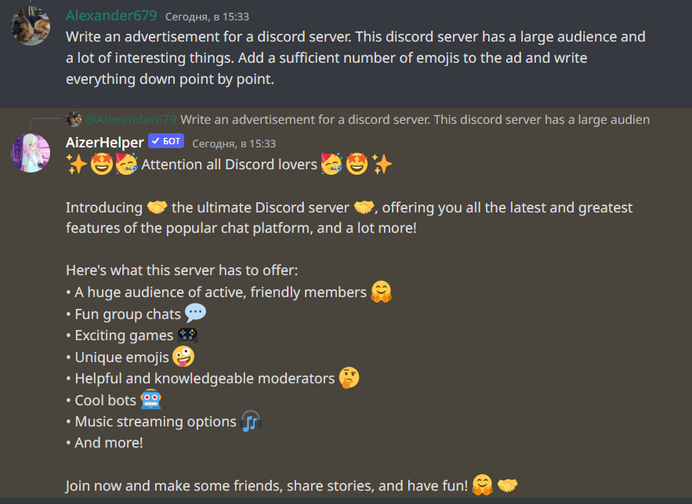Click the verified БОТ badge
Screen dimensions: 692x504
click(x=166, y=141)
